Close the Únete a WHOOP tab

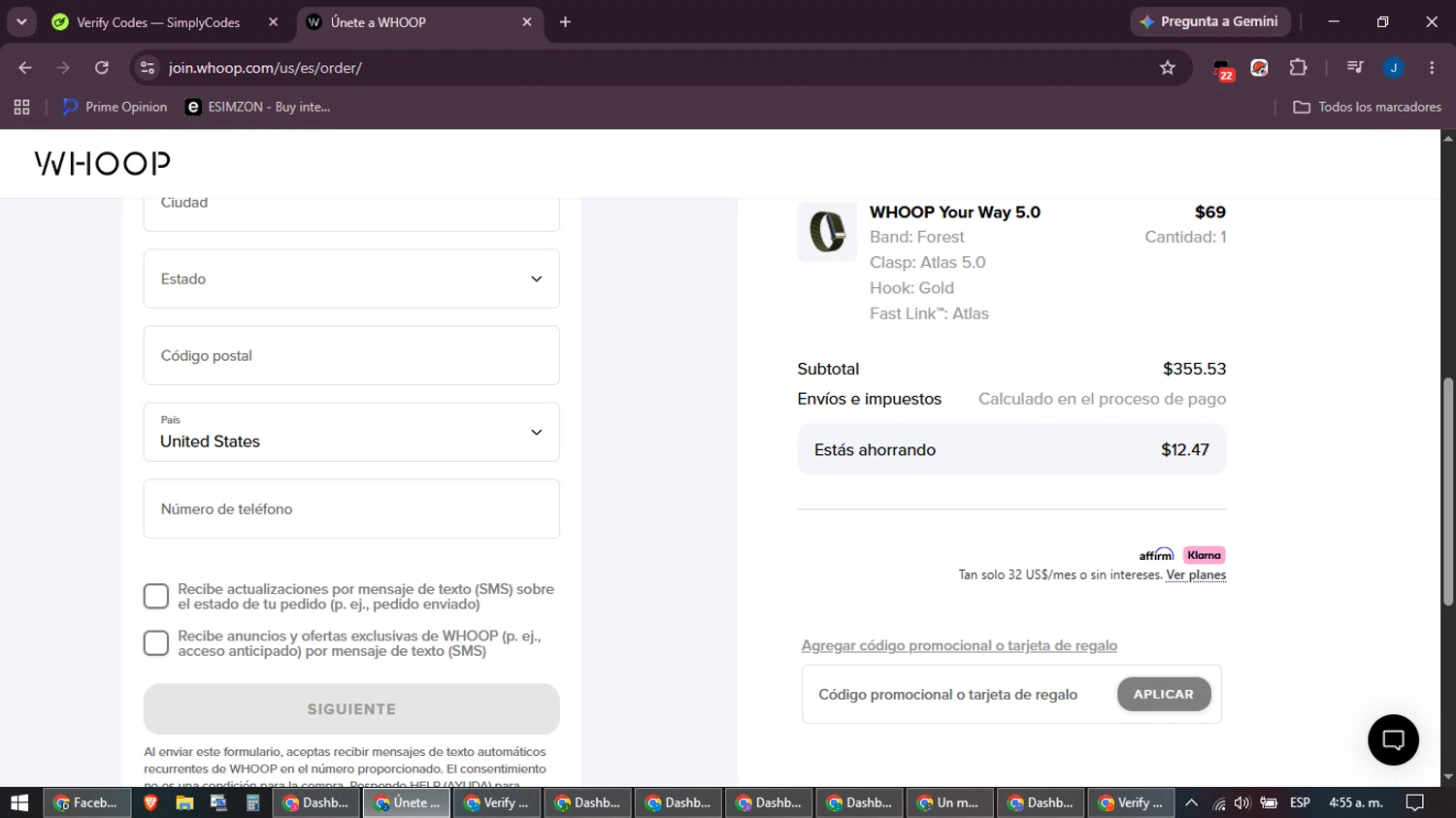coord(527,22)
